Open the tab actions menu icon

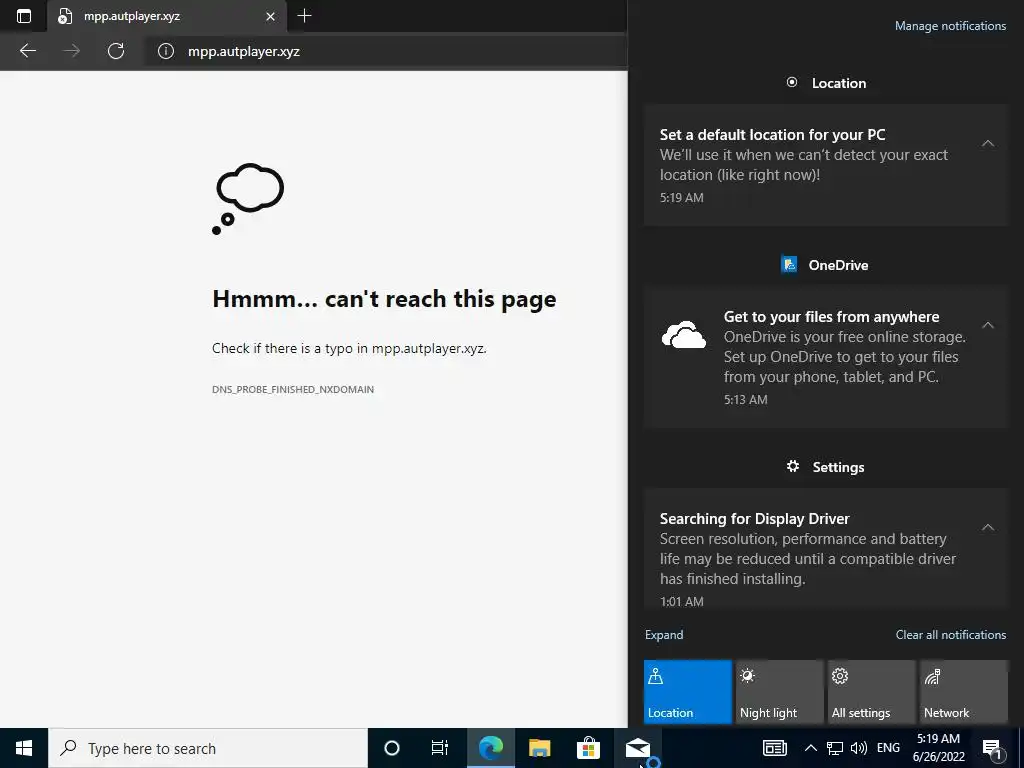24,16
